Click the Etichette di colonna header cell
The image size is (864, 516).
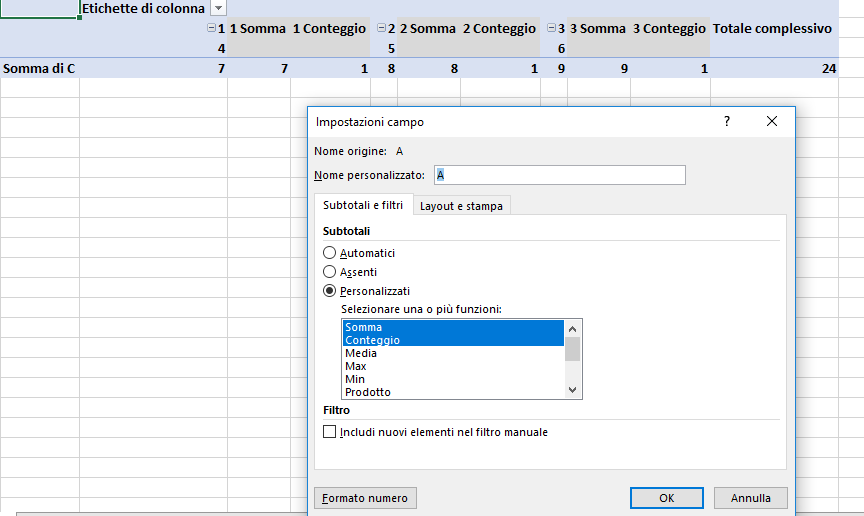pyautogui.click(x=143, y=8)
